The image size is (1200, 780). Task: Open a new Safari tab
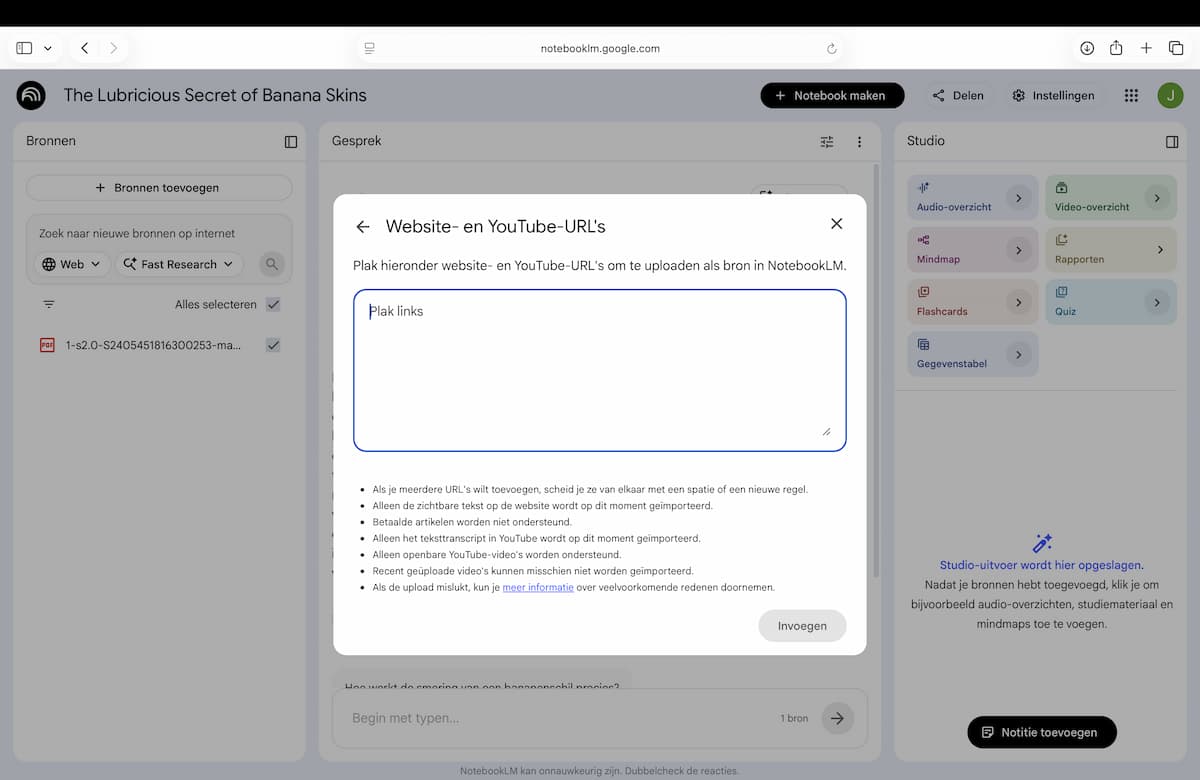[x=1147, y=48]
